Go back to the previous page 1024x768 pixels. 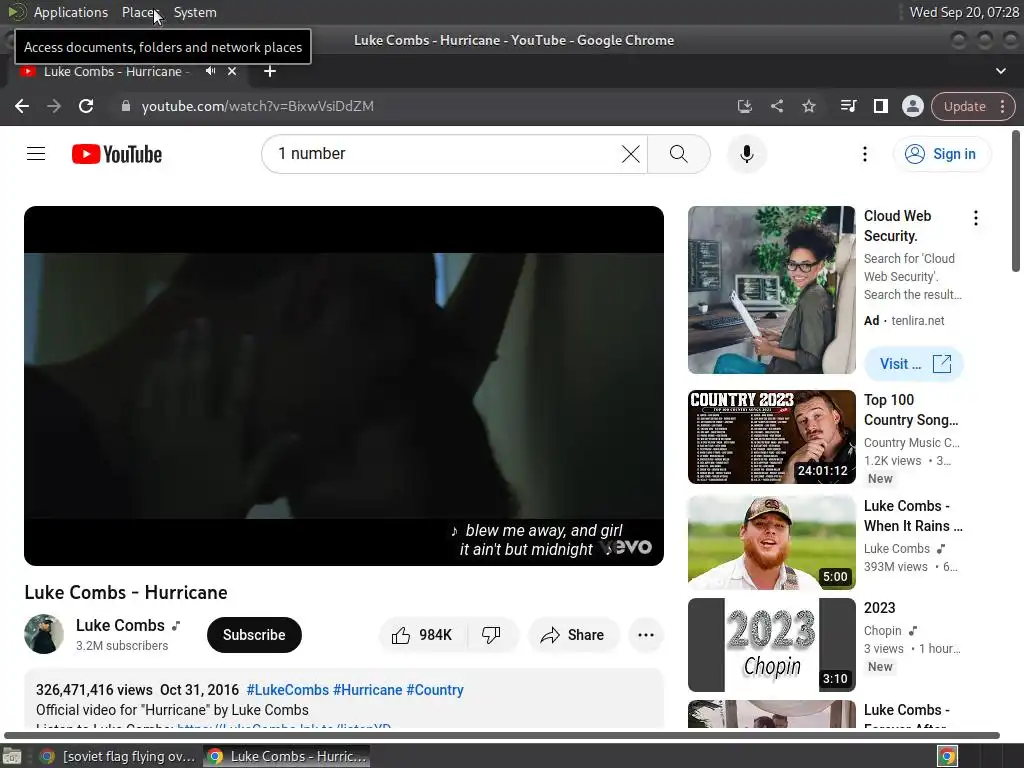[x=22, y=106]
